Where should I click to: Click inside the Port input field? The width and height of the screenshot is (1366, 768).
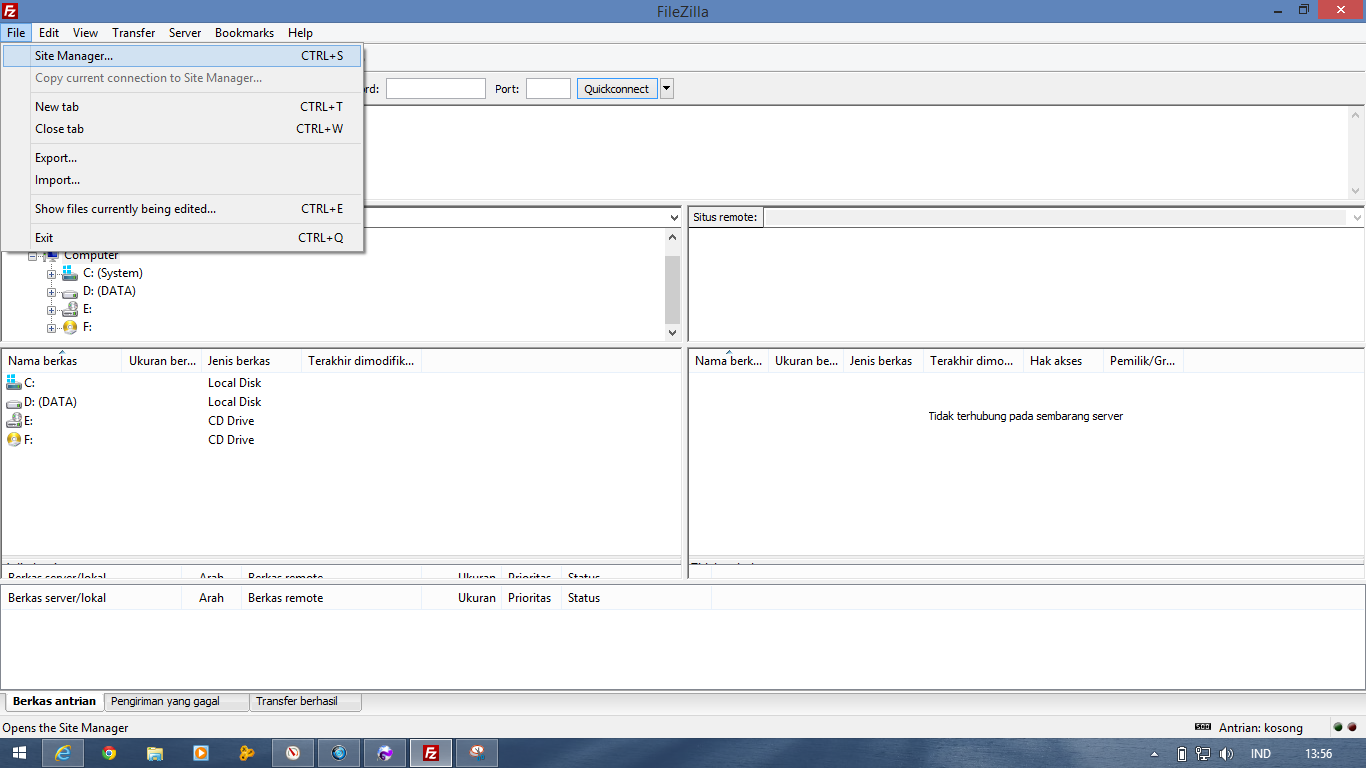pos(548,88)
